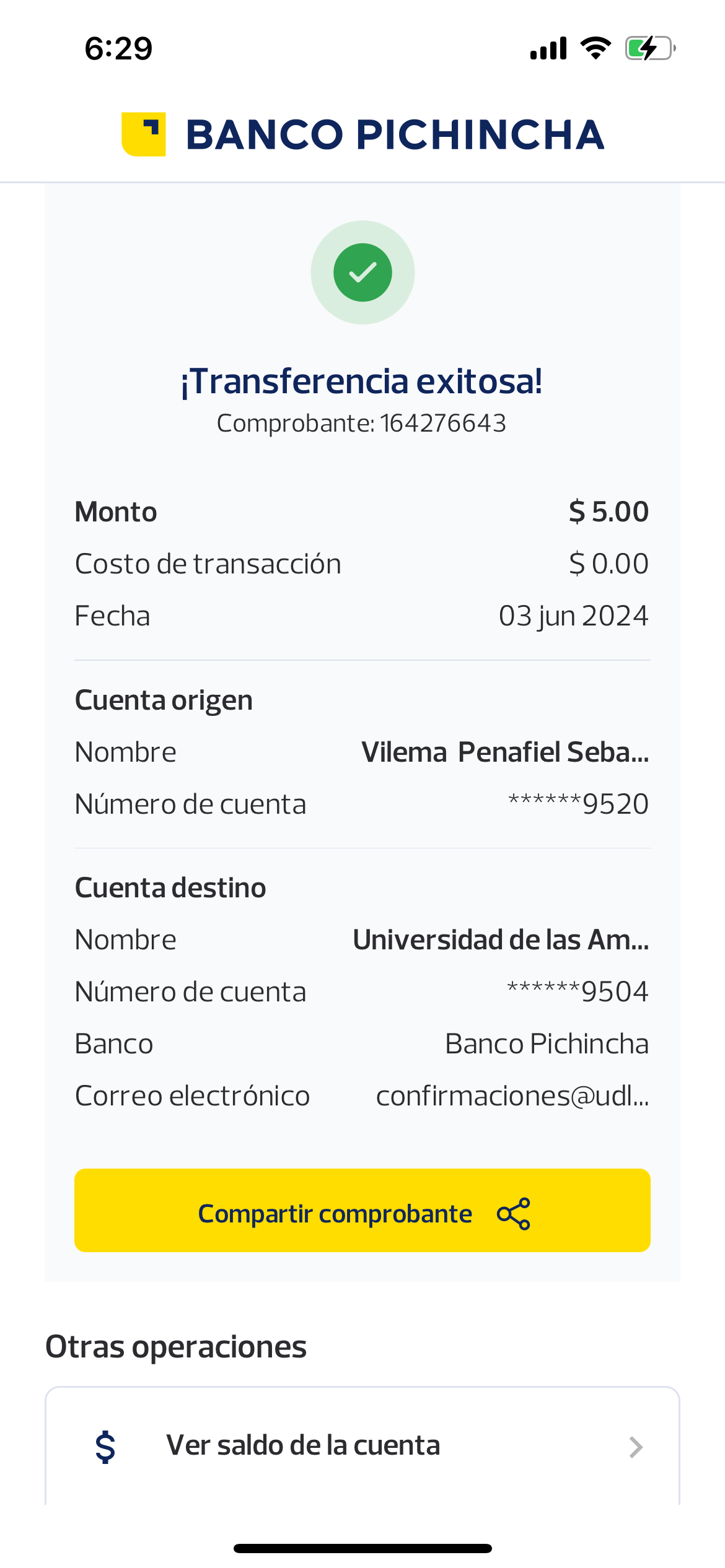Viewport: 725px width, 1568px height.
Task: Tap the Monto amount $ 5.00
Action: 609,512
